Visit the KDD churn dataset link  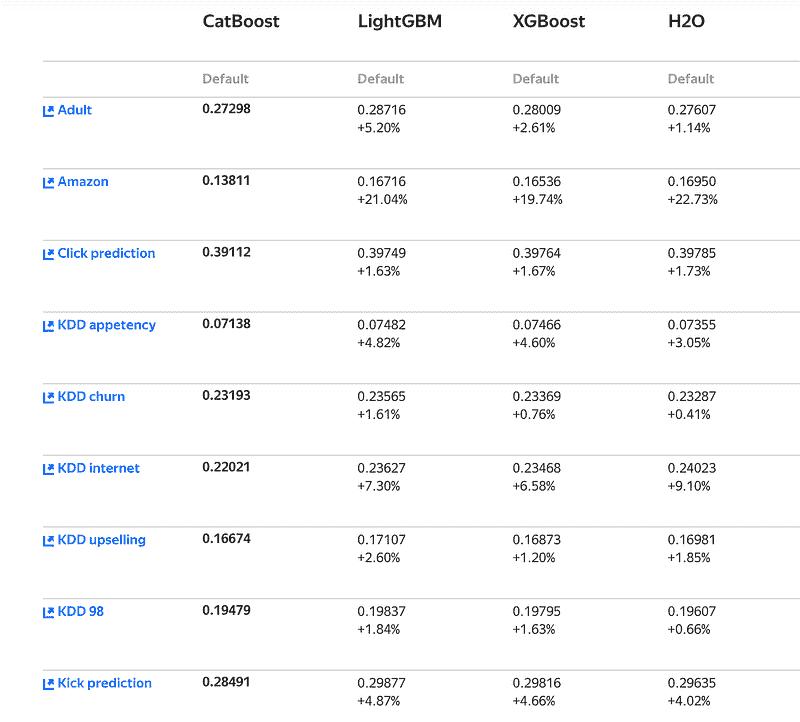pyautogui.click(x=92, y=396)
